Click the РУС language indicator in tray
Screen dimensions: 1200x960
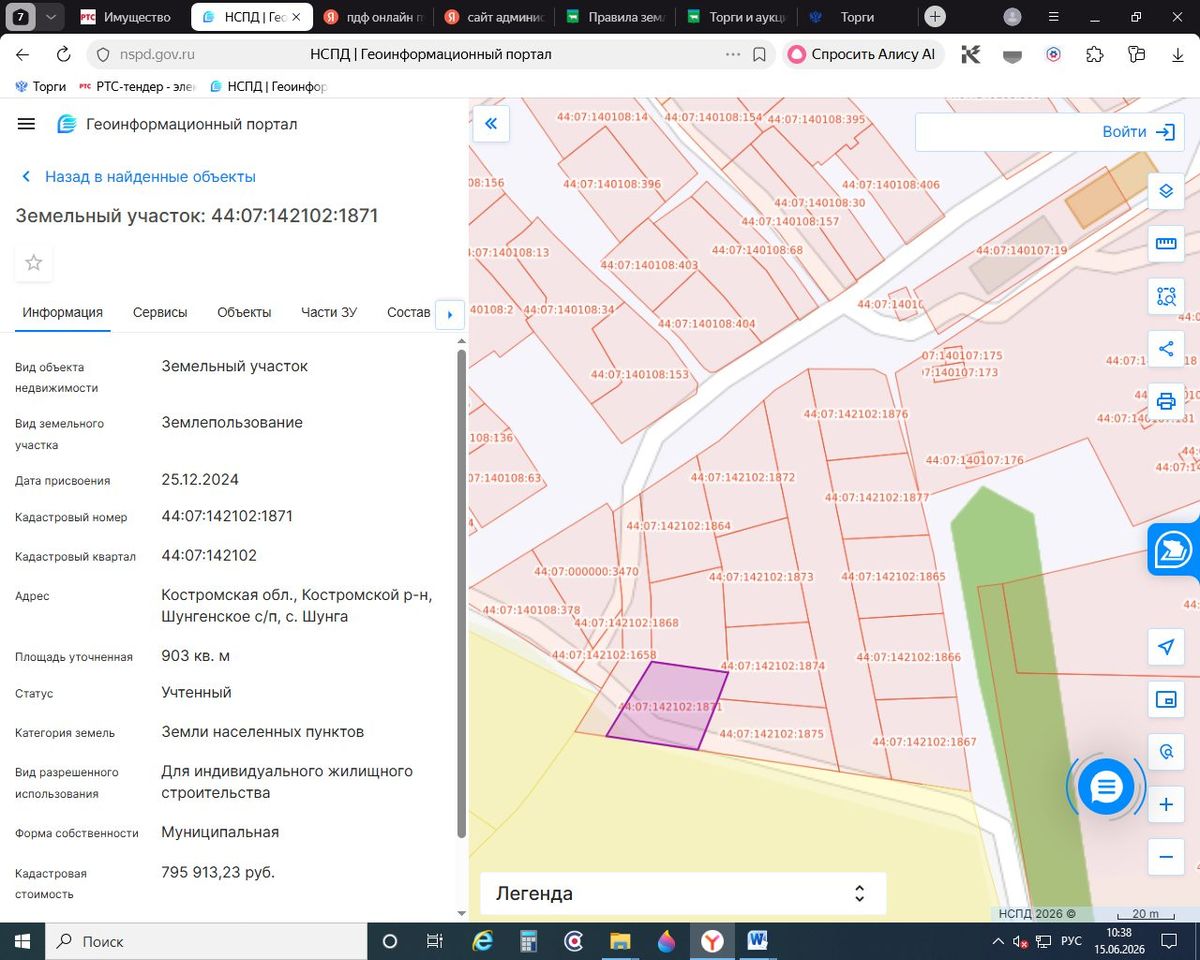pos(1071,941)
